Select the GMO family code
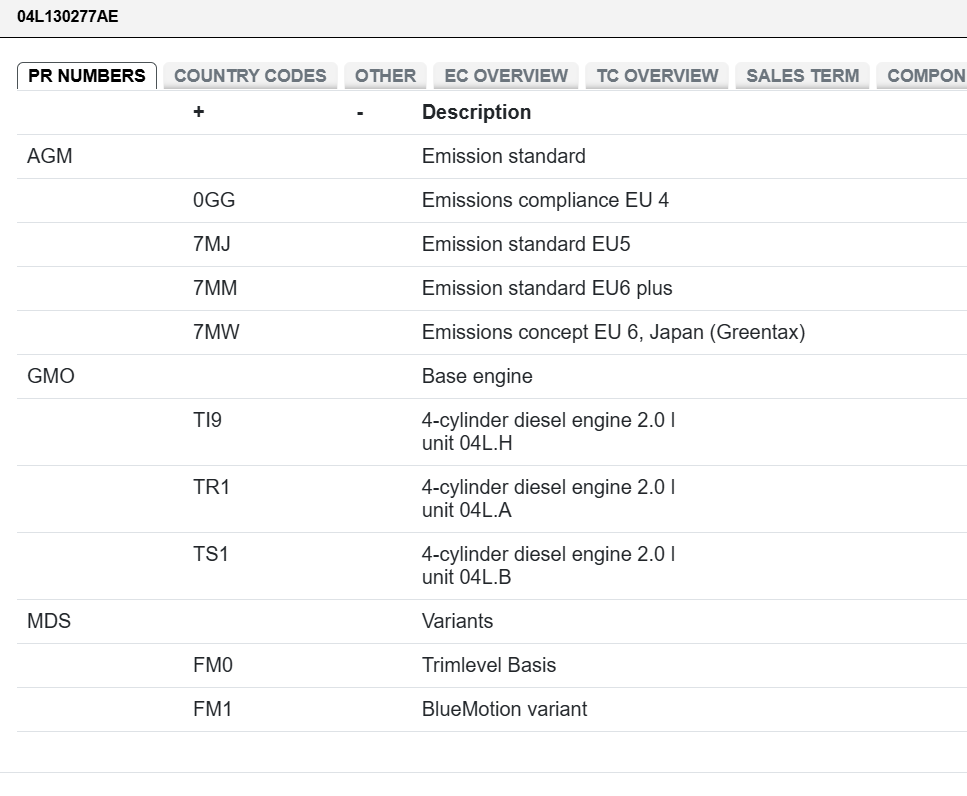The height and width of the screenshot is (796, 967). pyautogui.click(x=51, y=377)
